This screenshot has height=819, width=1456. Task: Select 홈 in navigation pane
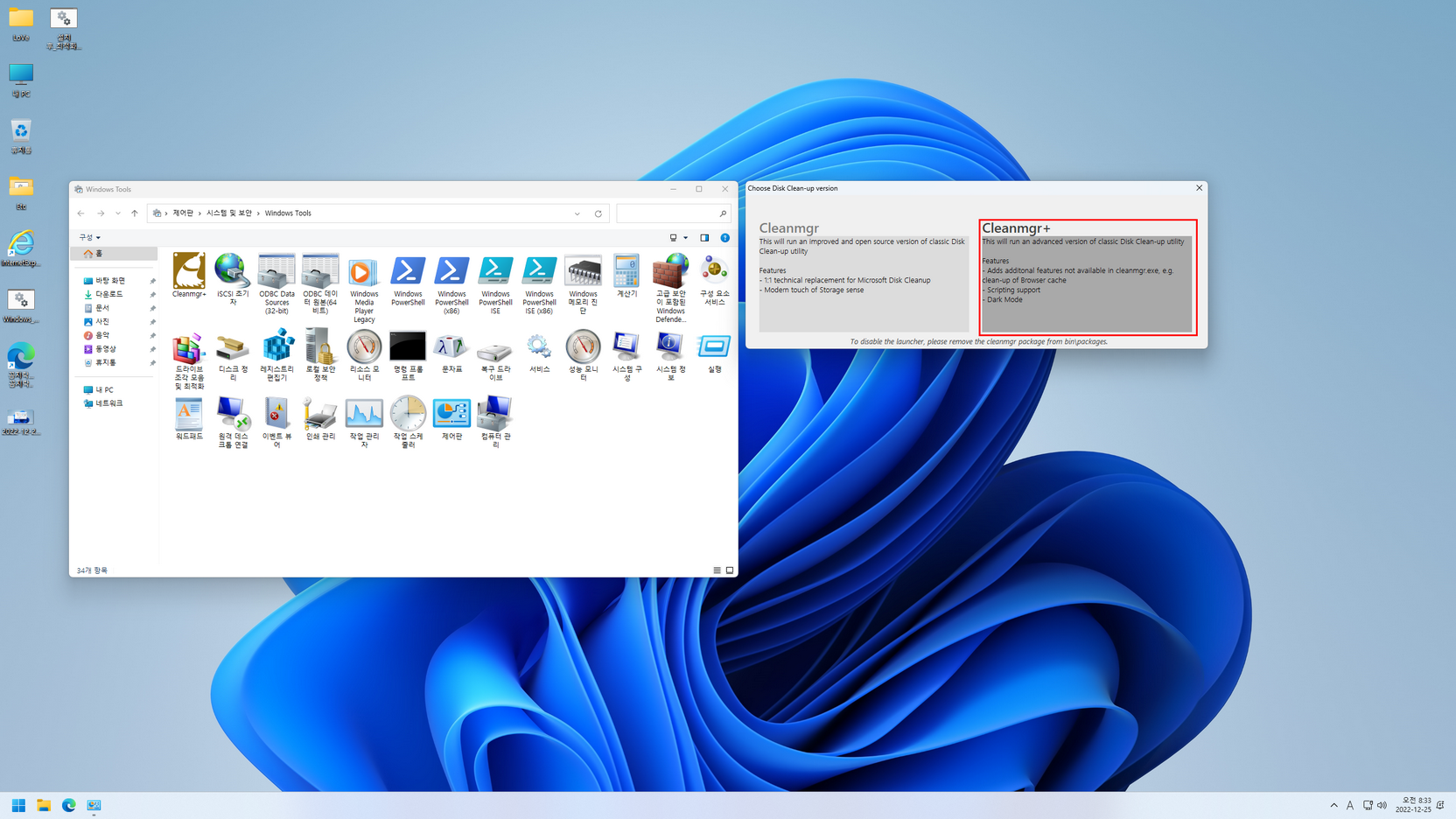pos(114,254)
